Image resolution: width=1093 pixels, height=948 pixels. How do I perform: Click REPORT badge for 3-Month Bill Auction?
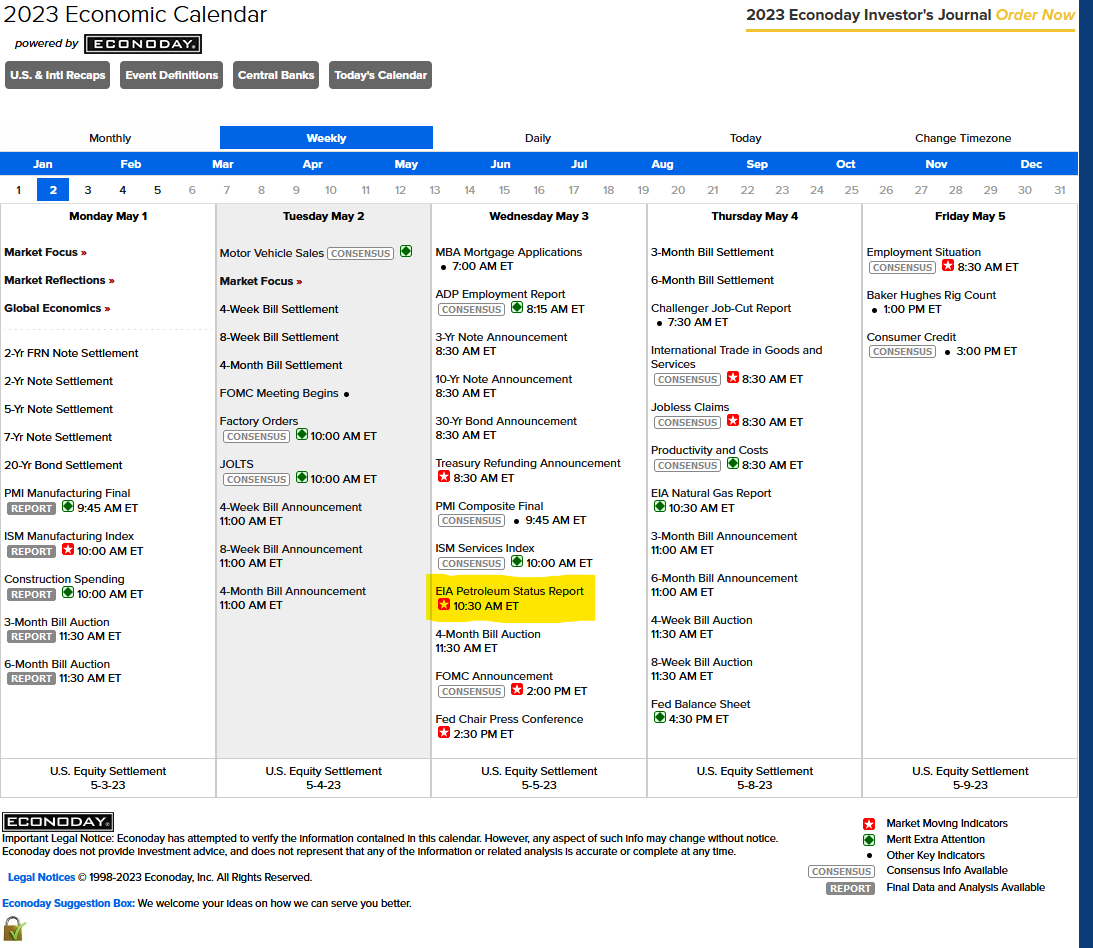tap(31, 636)
